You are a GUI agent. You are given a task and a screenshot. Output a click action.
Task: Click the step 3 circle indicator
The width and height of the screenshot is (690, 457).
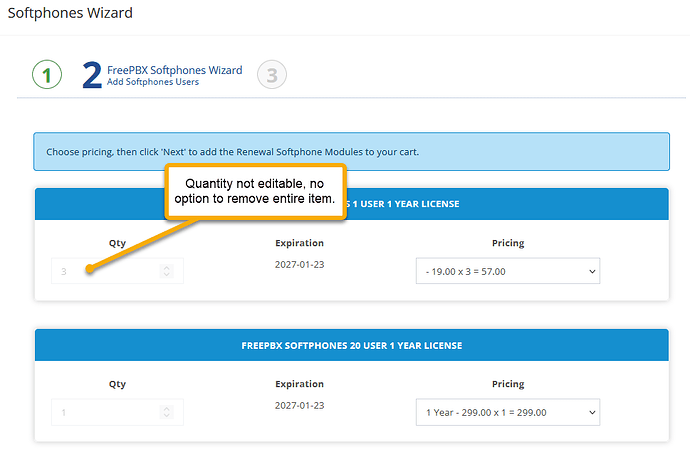point(272,75)
